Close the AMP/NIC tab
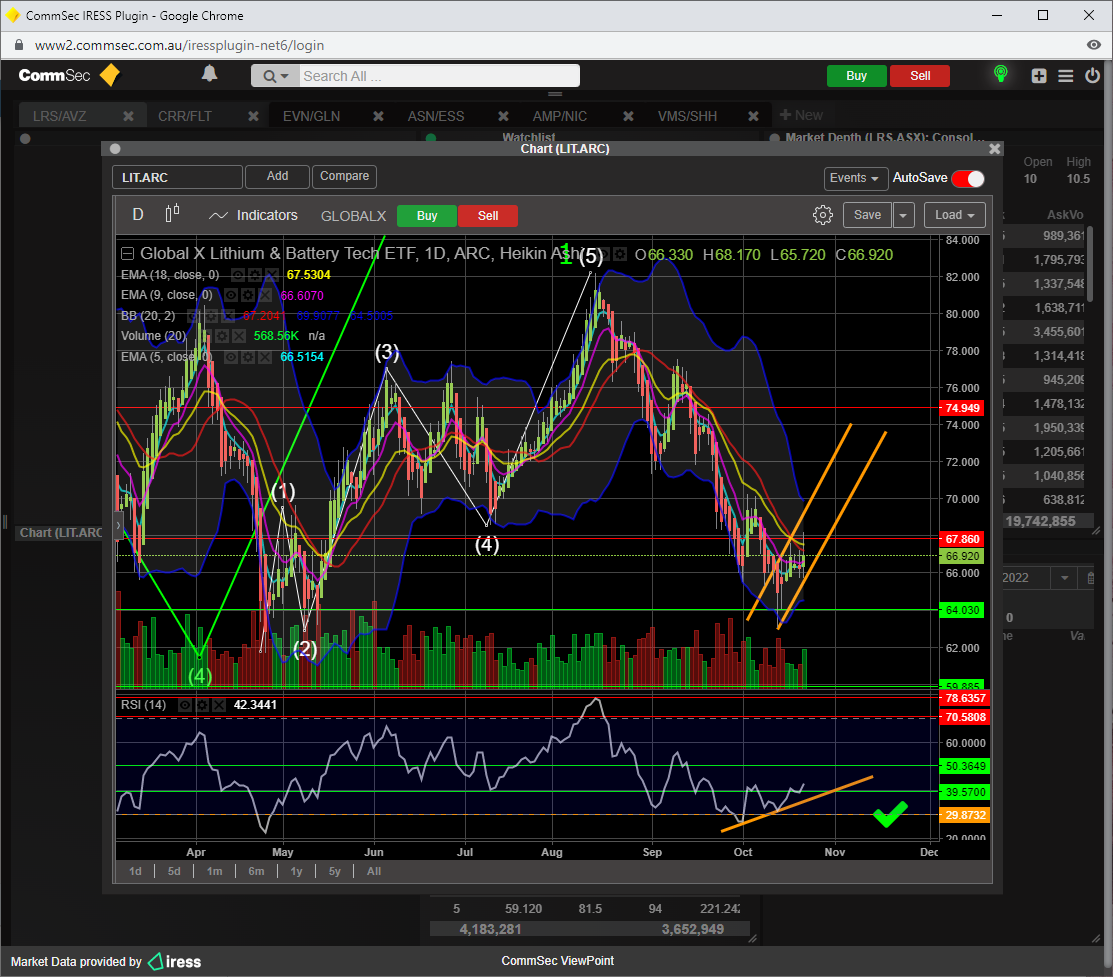1113x977 pixels. (628, 116)
